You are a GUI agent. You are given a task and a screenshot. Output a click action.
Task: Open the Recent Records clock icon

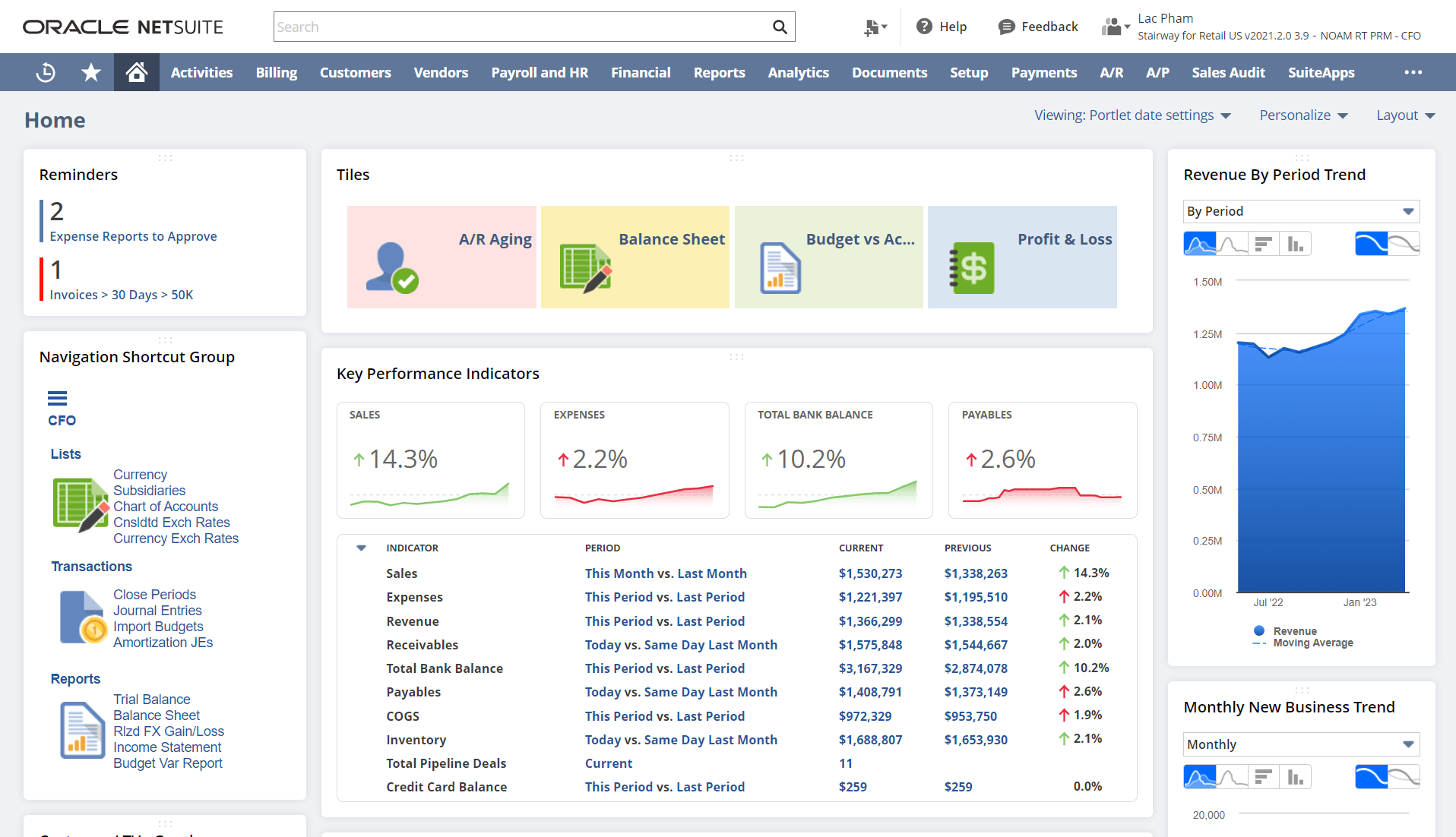click(x=46, y=72)
